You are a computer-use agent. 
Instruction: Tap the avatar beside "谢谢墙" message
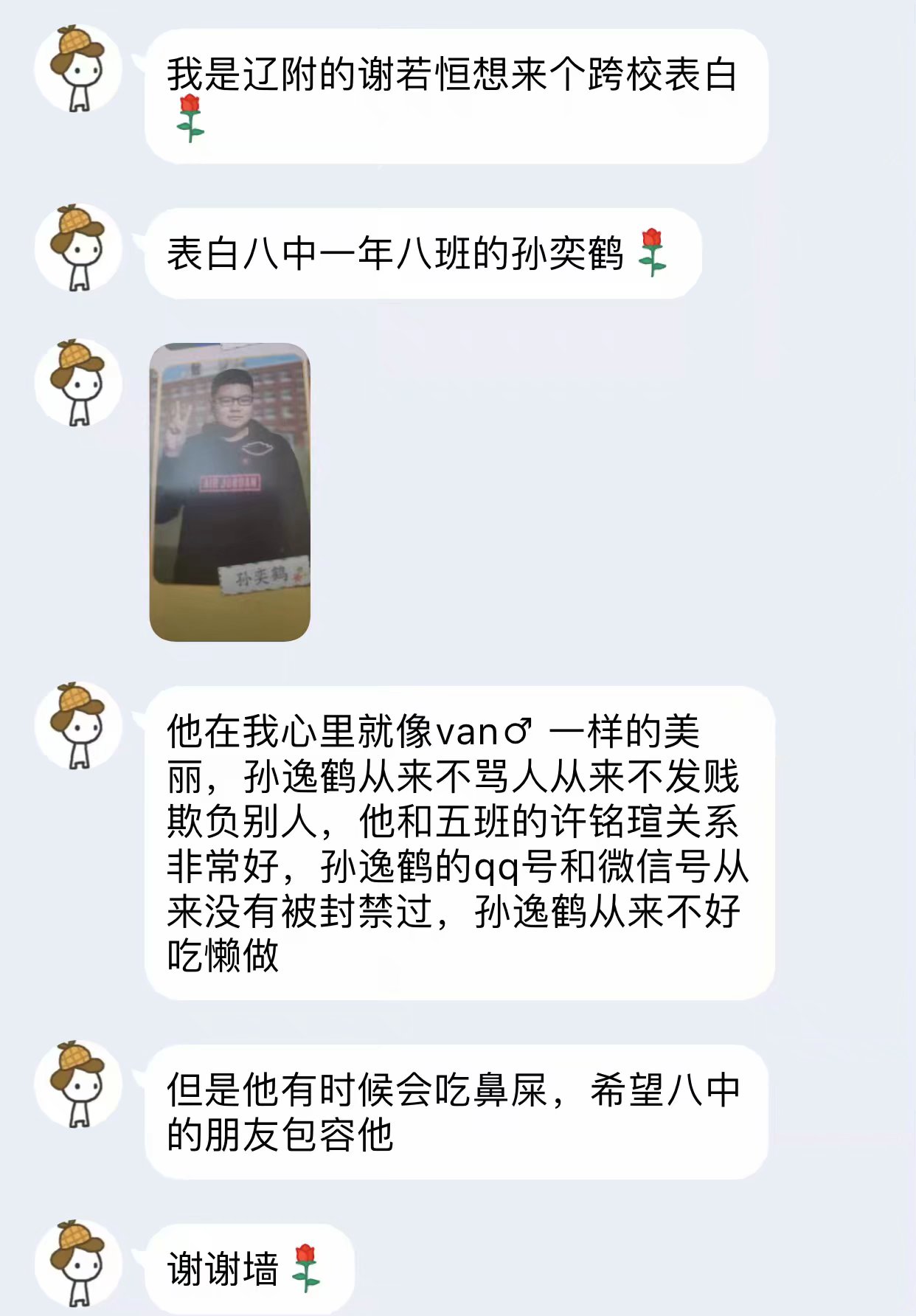coord(78,1264)
